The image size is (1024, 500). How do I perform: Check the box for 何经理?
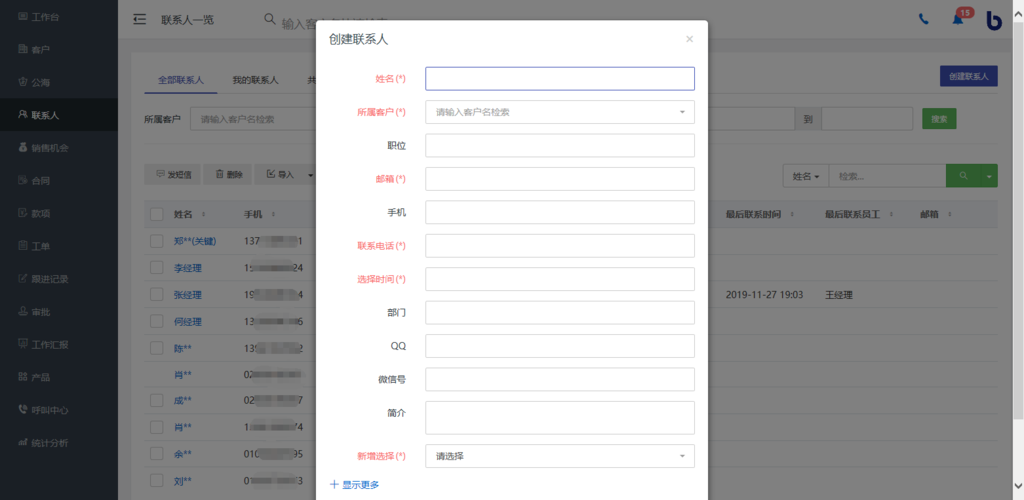click(157, 321)
